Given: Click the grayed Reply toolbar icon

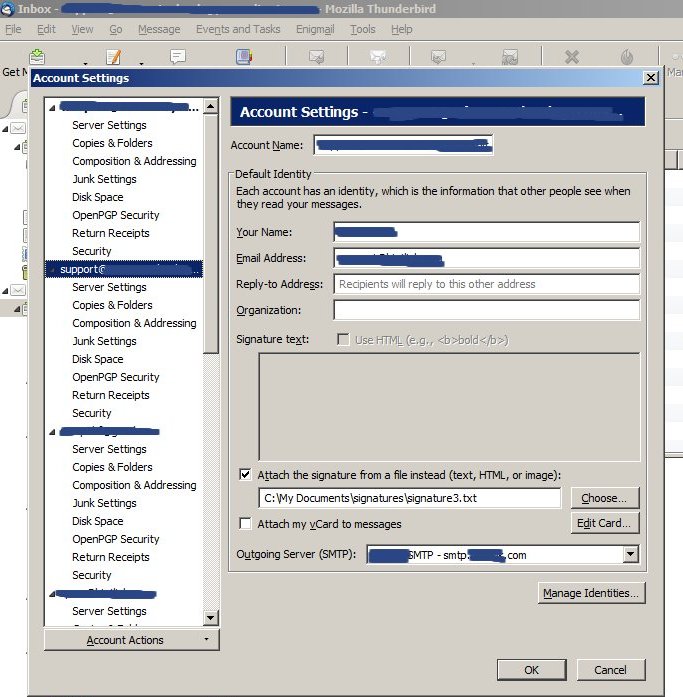Looking at the screenshot, I should 317,57.
